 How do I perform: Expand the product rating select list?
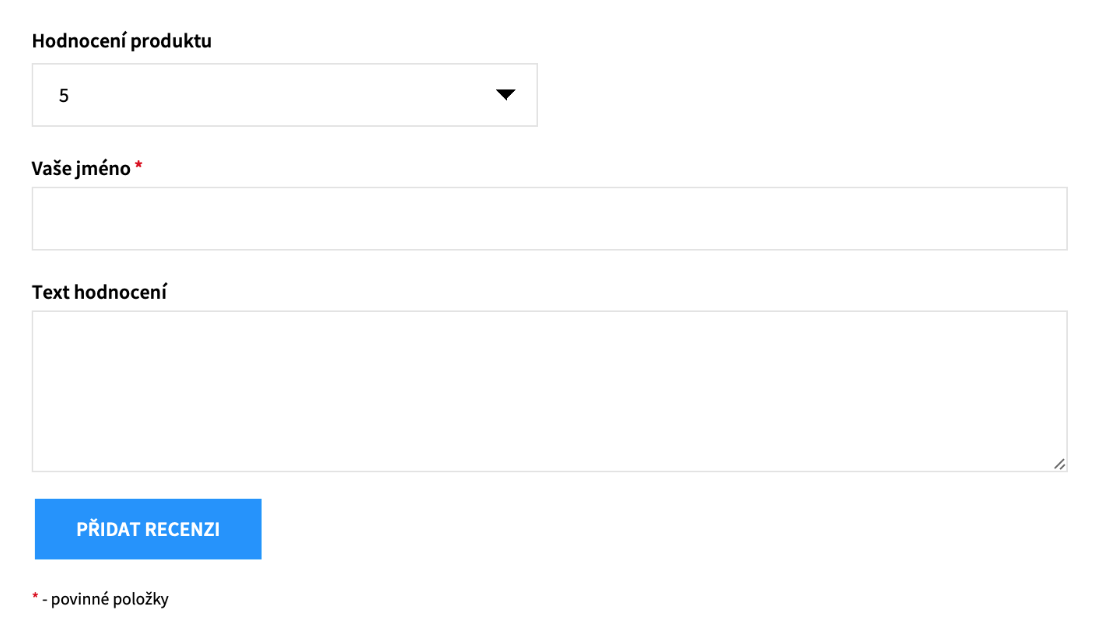[284, 95]
